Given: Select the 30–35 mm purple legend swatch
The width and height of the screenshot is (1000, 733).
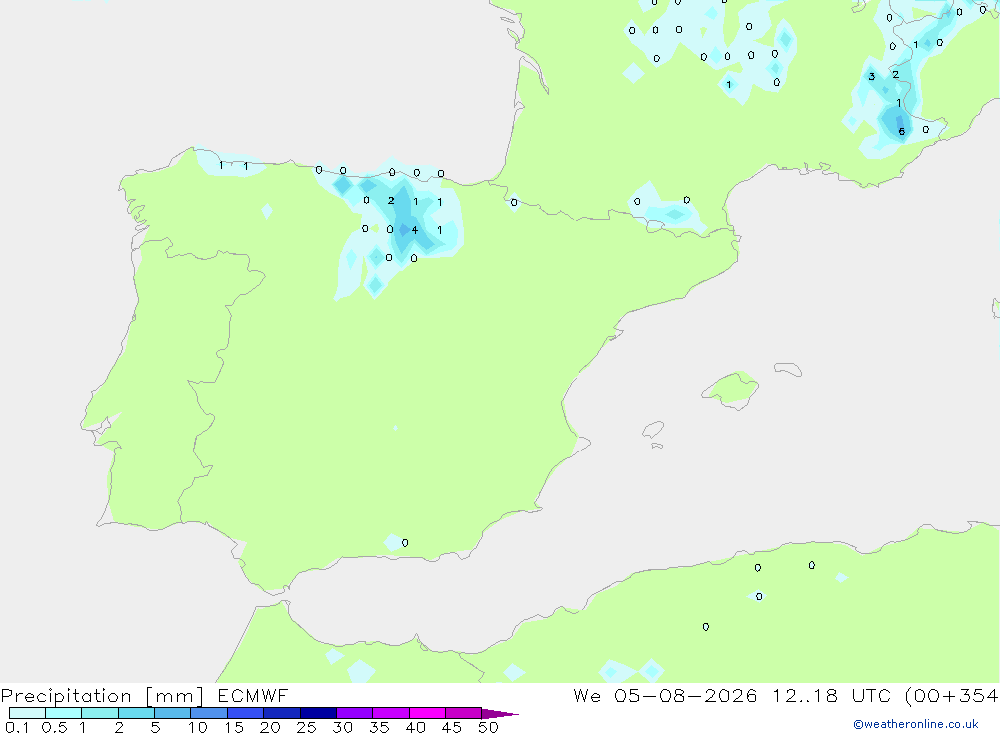Looking at the screenshot, I should pos(354,713).
